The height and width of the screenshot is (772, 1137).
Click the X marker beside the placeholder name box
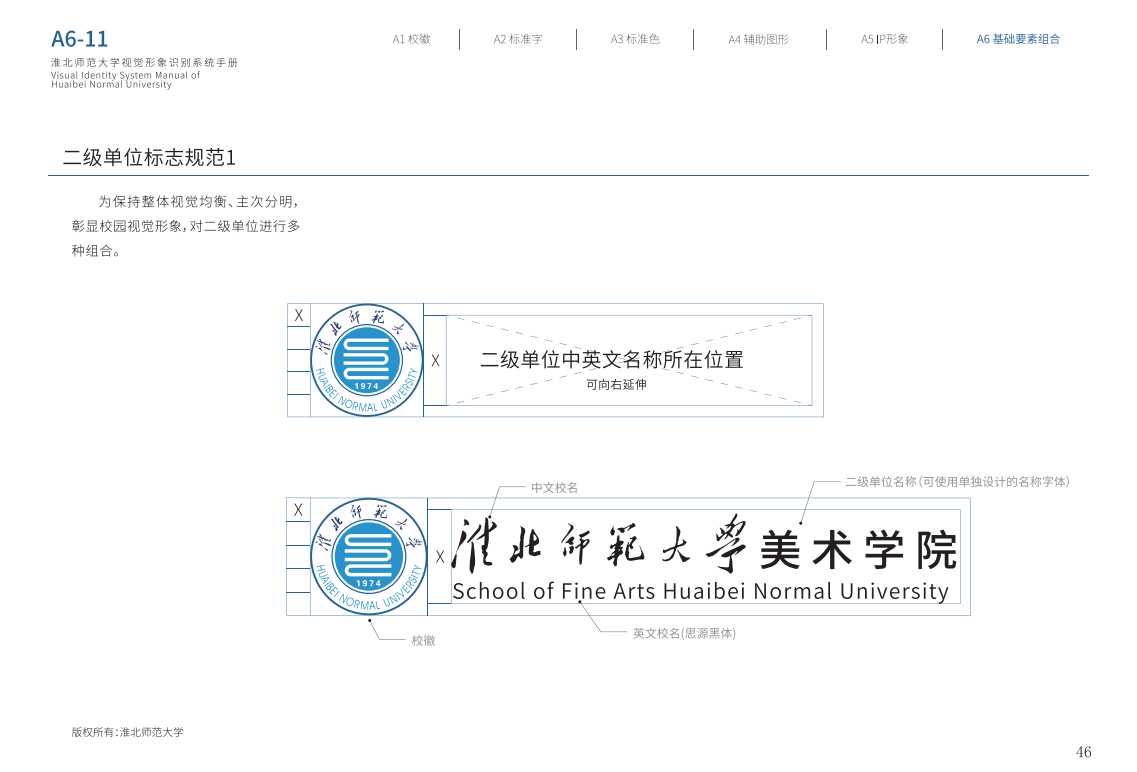click(435, 360)
